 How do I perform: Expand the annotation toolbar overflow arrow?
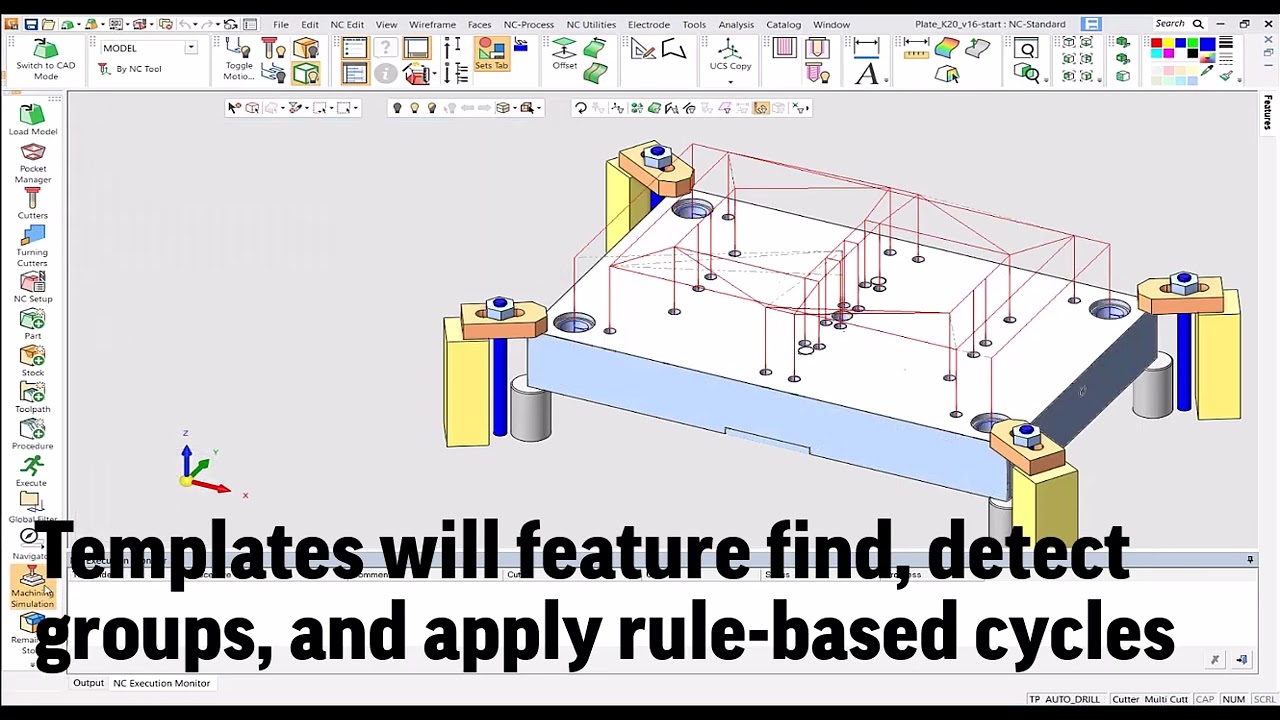[886, 80]
